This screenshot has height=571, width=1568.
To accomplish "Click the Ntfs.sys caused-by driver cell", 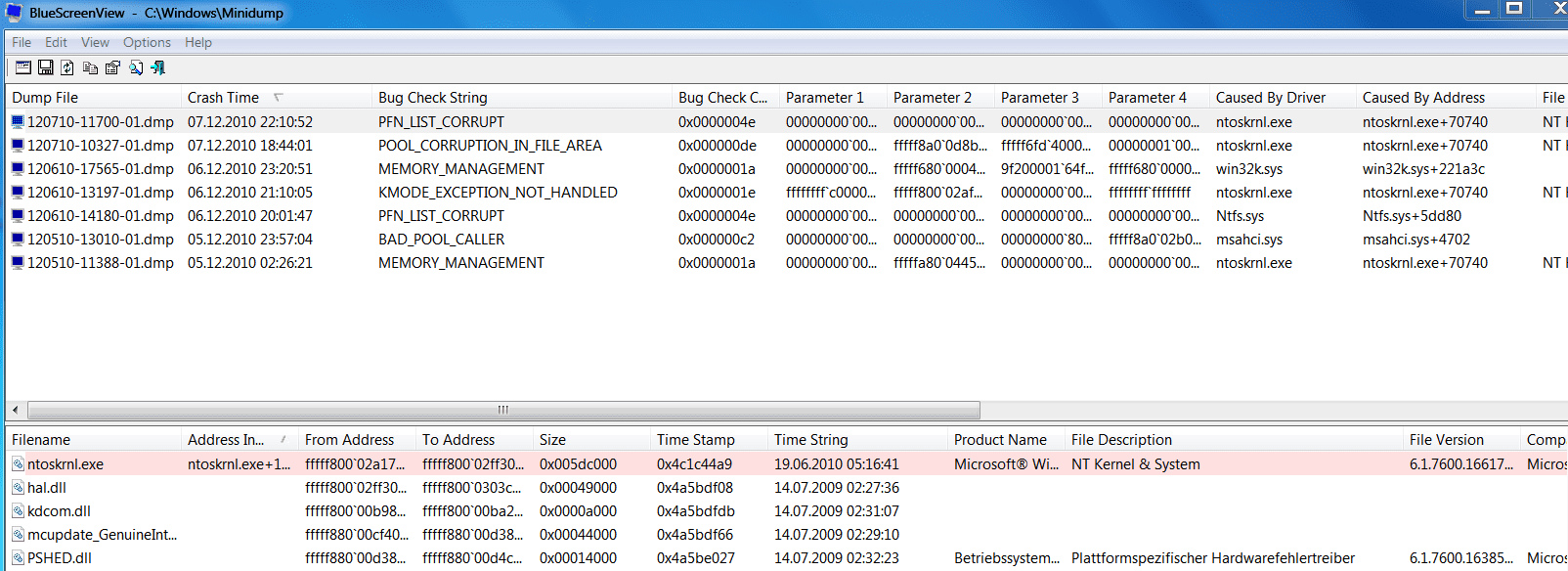I will point(1241,216).
